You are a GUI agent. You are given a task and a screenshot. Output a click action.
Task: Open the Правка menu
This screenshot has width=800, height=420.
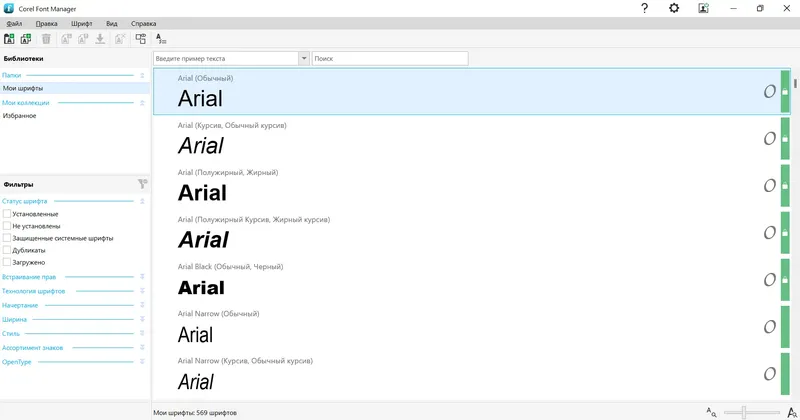[46, 23]
